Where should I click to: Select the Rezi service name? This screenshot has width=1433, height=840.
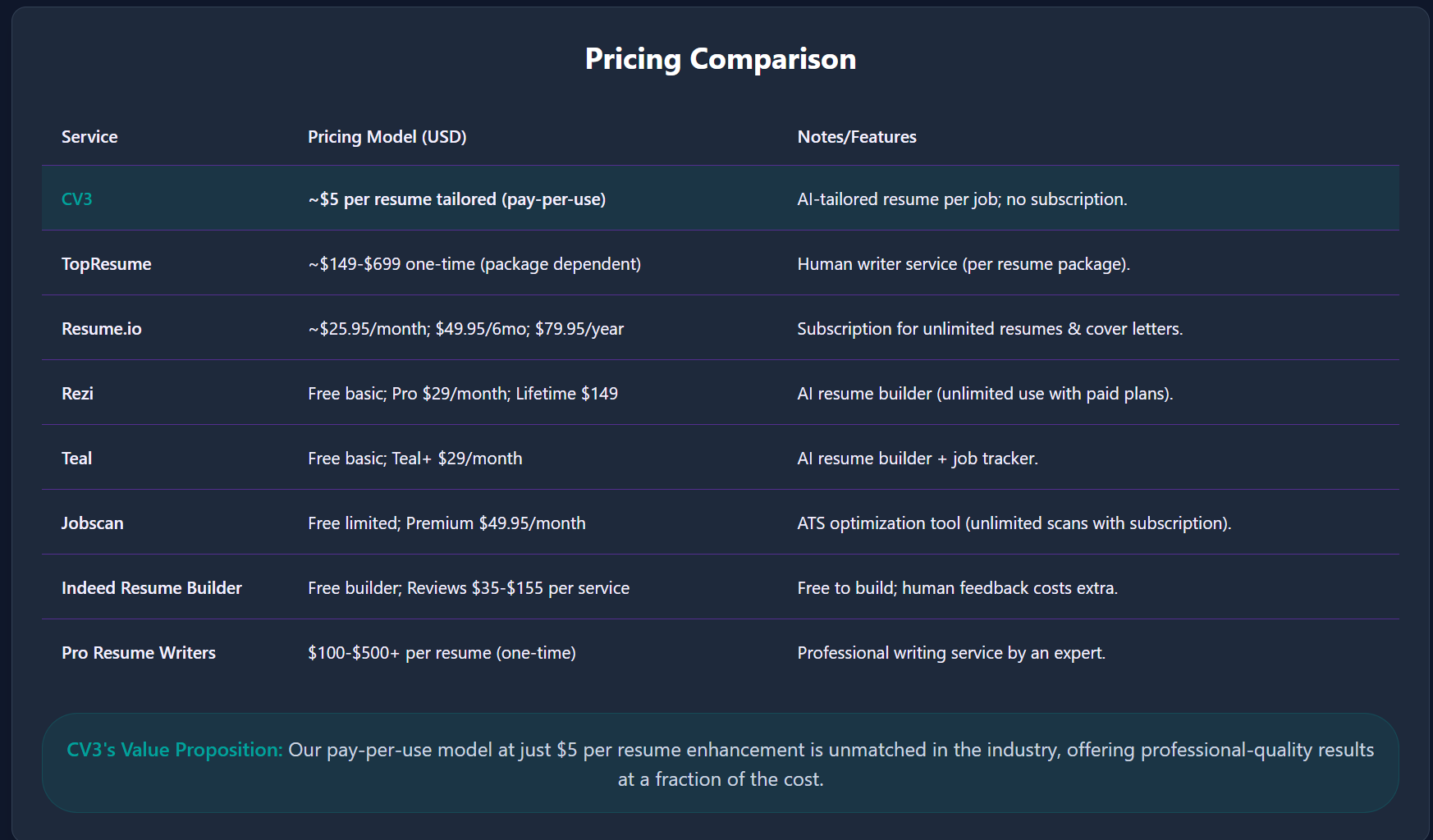point(77,394)
